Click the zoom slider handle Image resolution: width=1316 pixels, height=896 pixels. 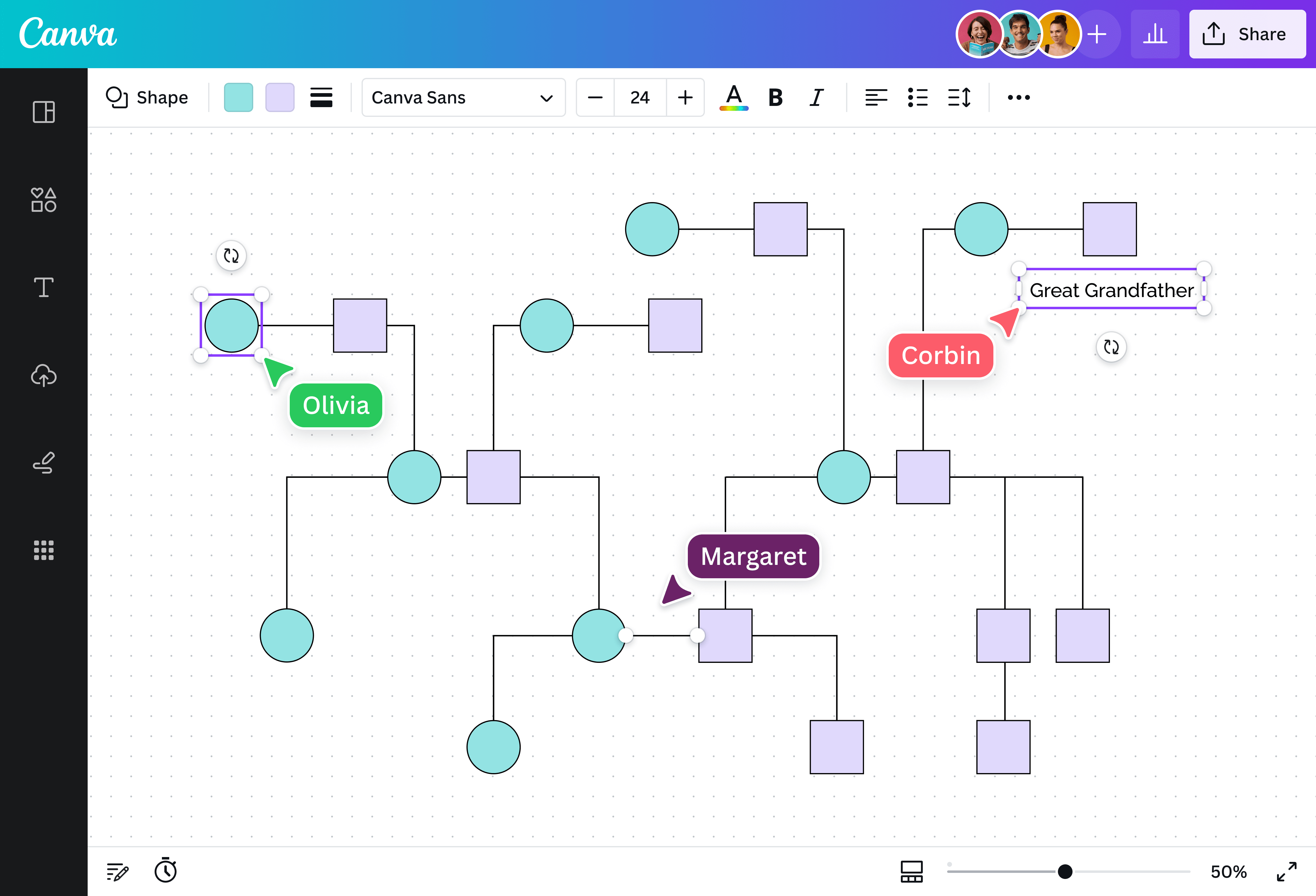[x=1065, y=871]
